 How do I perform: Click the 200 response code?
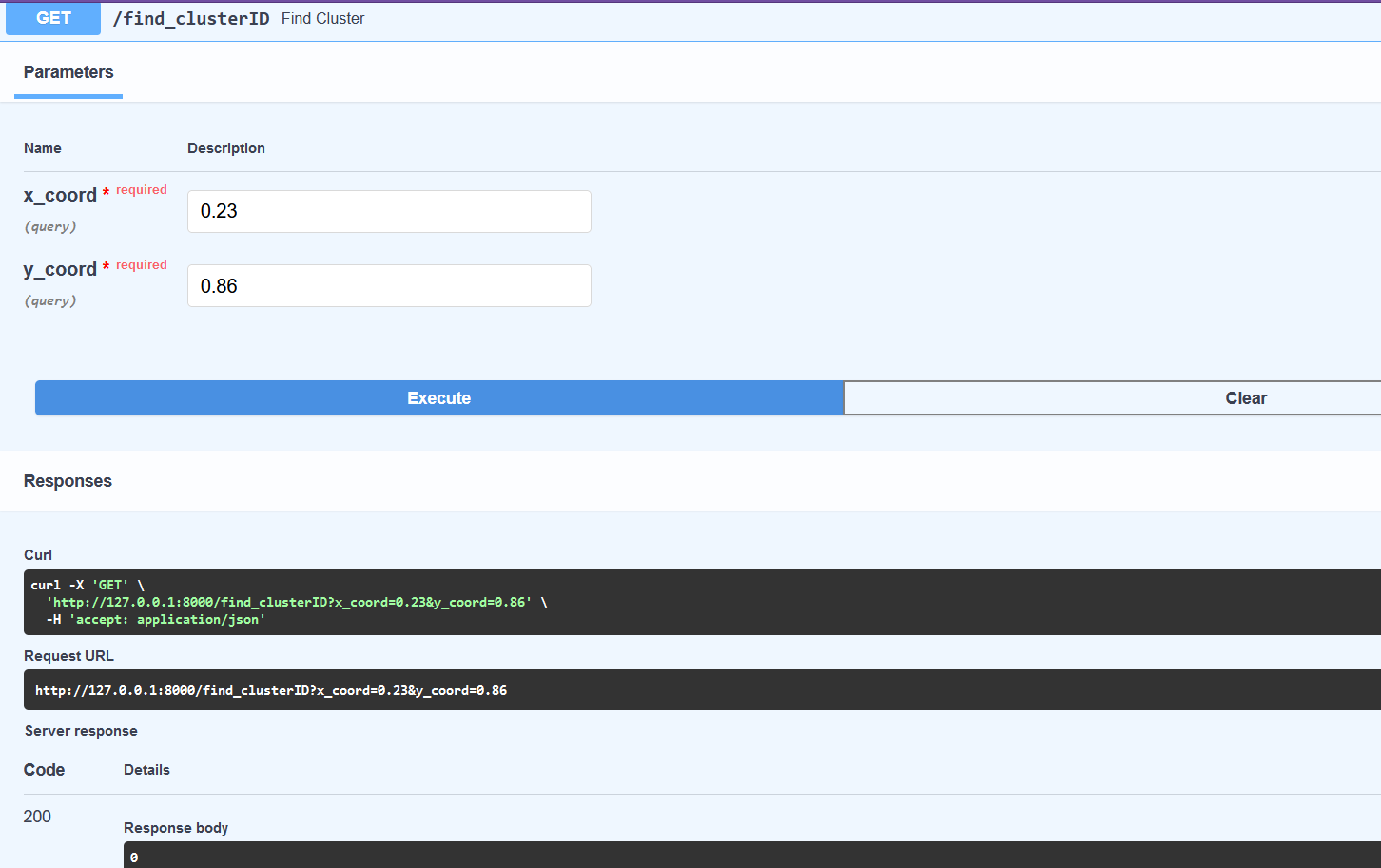[x=37, y=817]
